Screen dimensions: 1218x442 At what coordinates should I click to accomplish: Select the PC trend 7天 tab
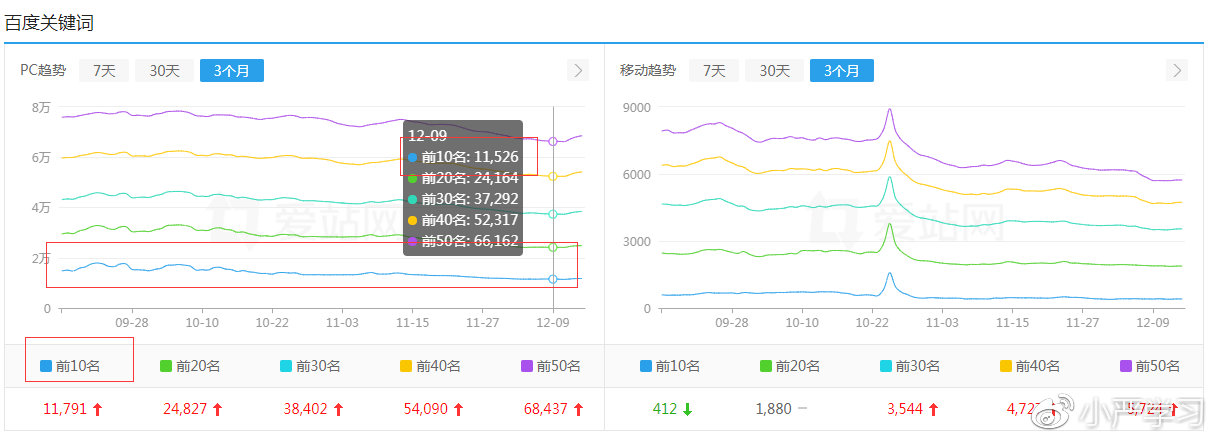coord(104,71)
